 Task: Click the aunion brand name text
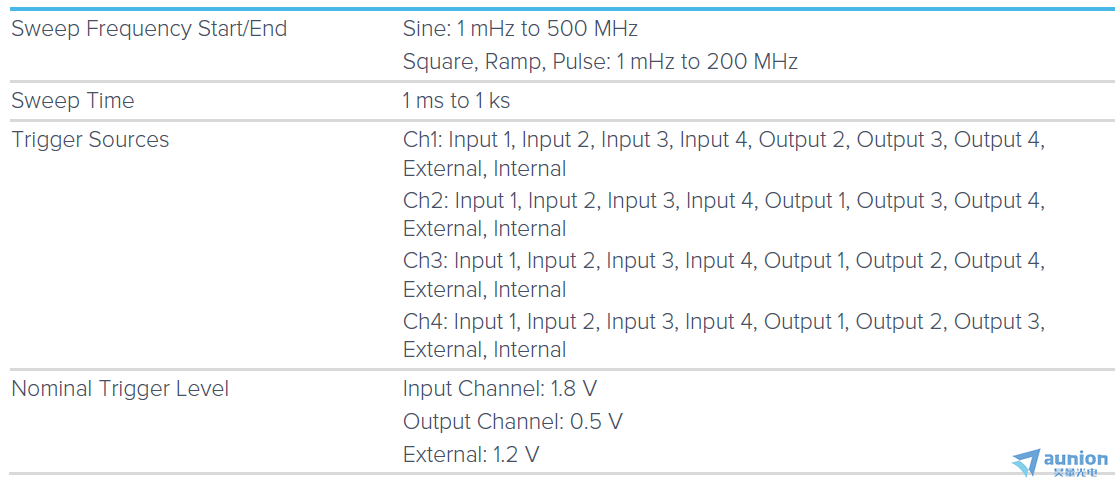point(1076,458)
